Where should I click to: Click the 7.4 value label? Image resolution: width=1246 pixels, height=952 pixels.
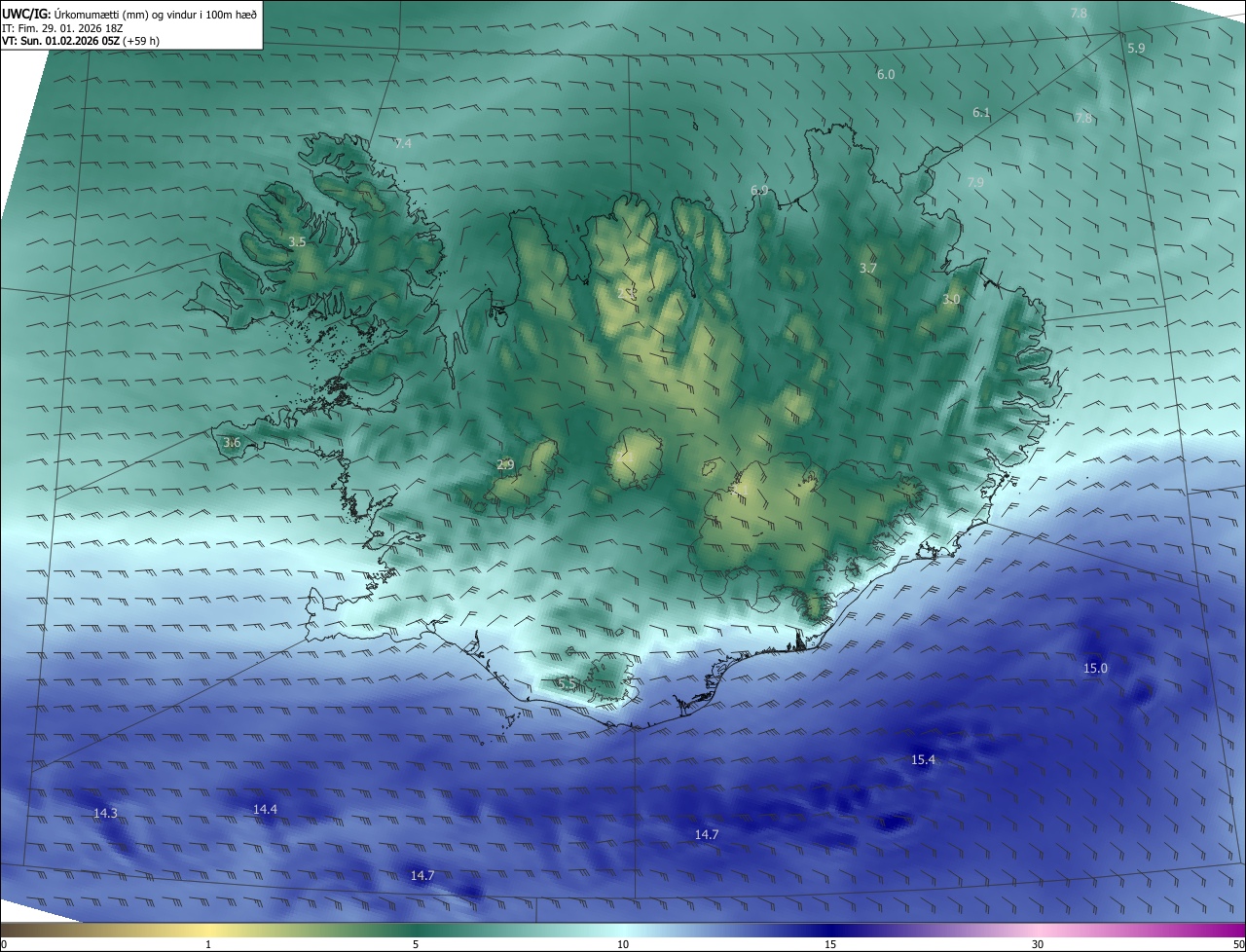[403, 143]
